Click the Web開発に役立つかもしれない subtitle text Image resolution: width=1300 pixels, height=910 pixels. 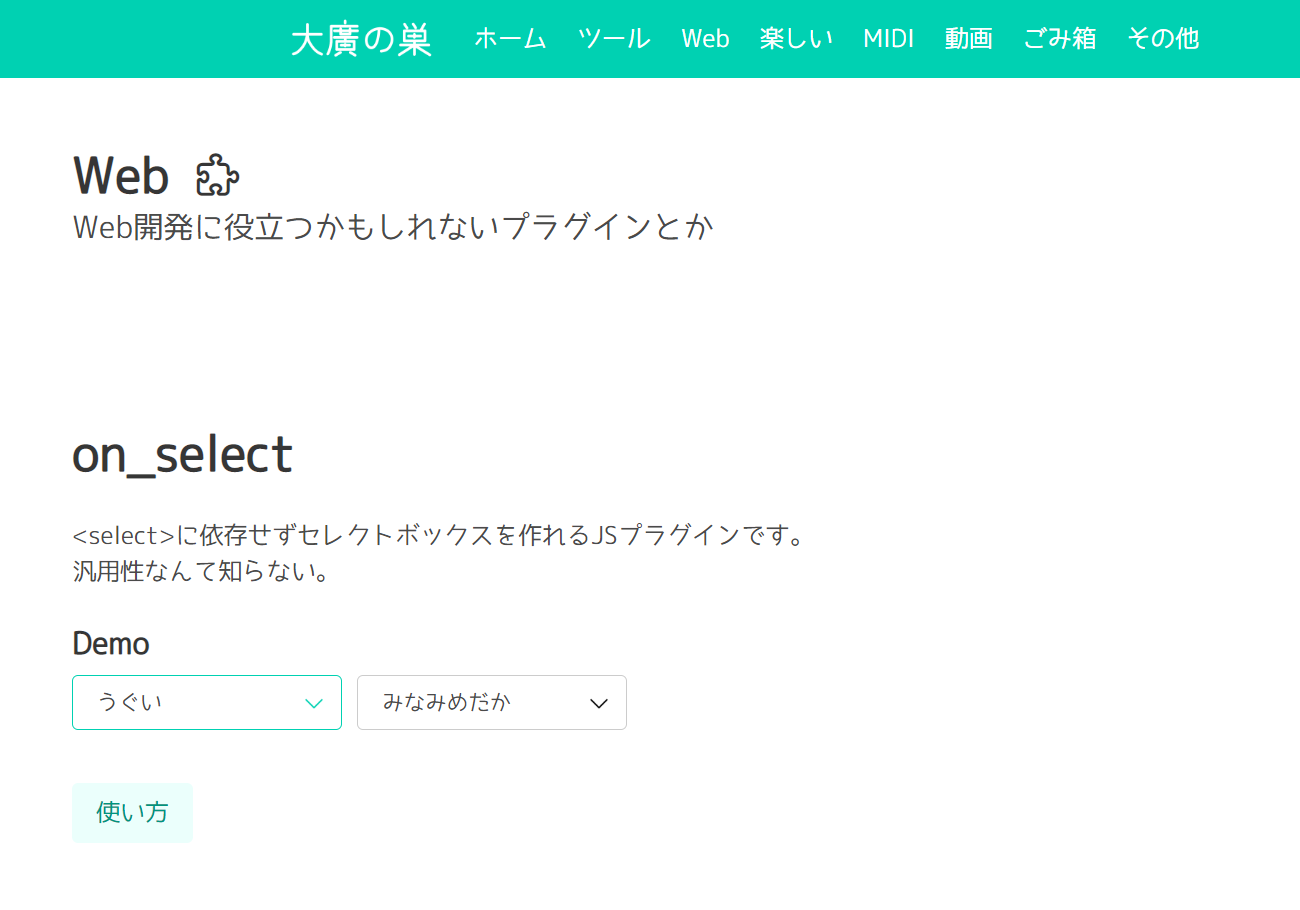click(x=393, y=227)
